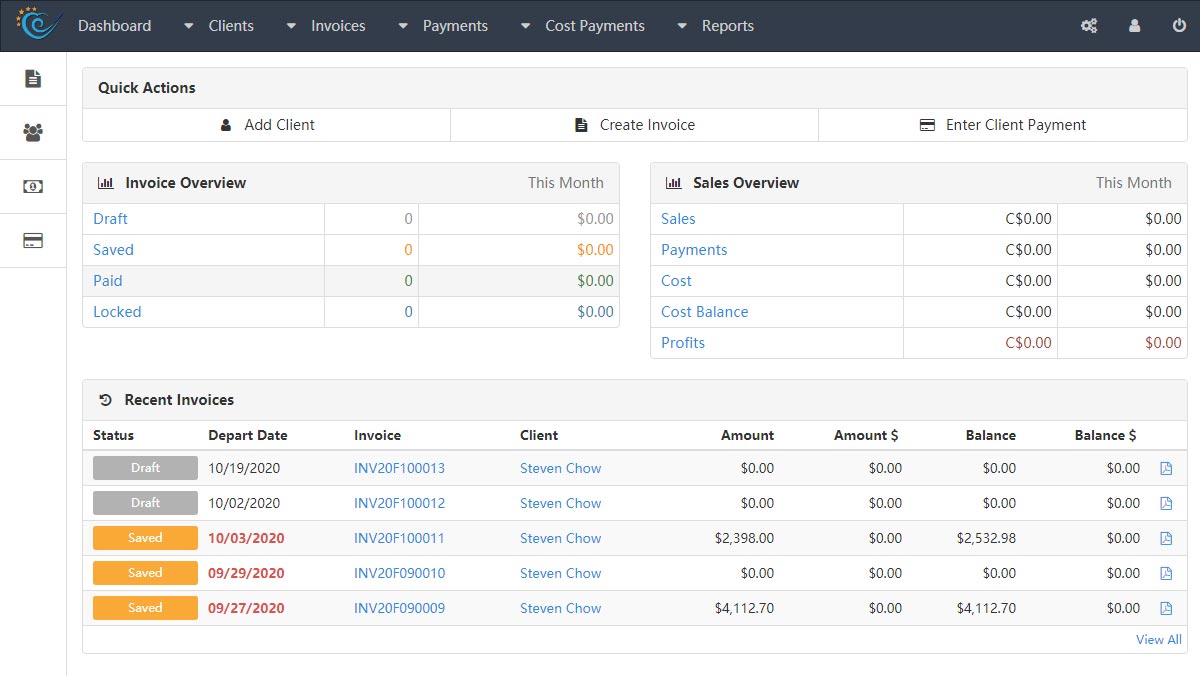The image size is (1200, 676).
Task: Open invoice INV20F090009
Action: click(x=399, y=608)
